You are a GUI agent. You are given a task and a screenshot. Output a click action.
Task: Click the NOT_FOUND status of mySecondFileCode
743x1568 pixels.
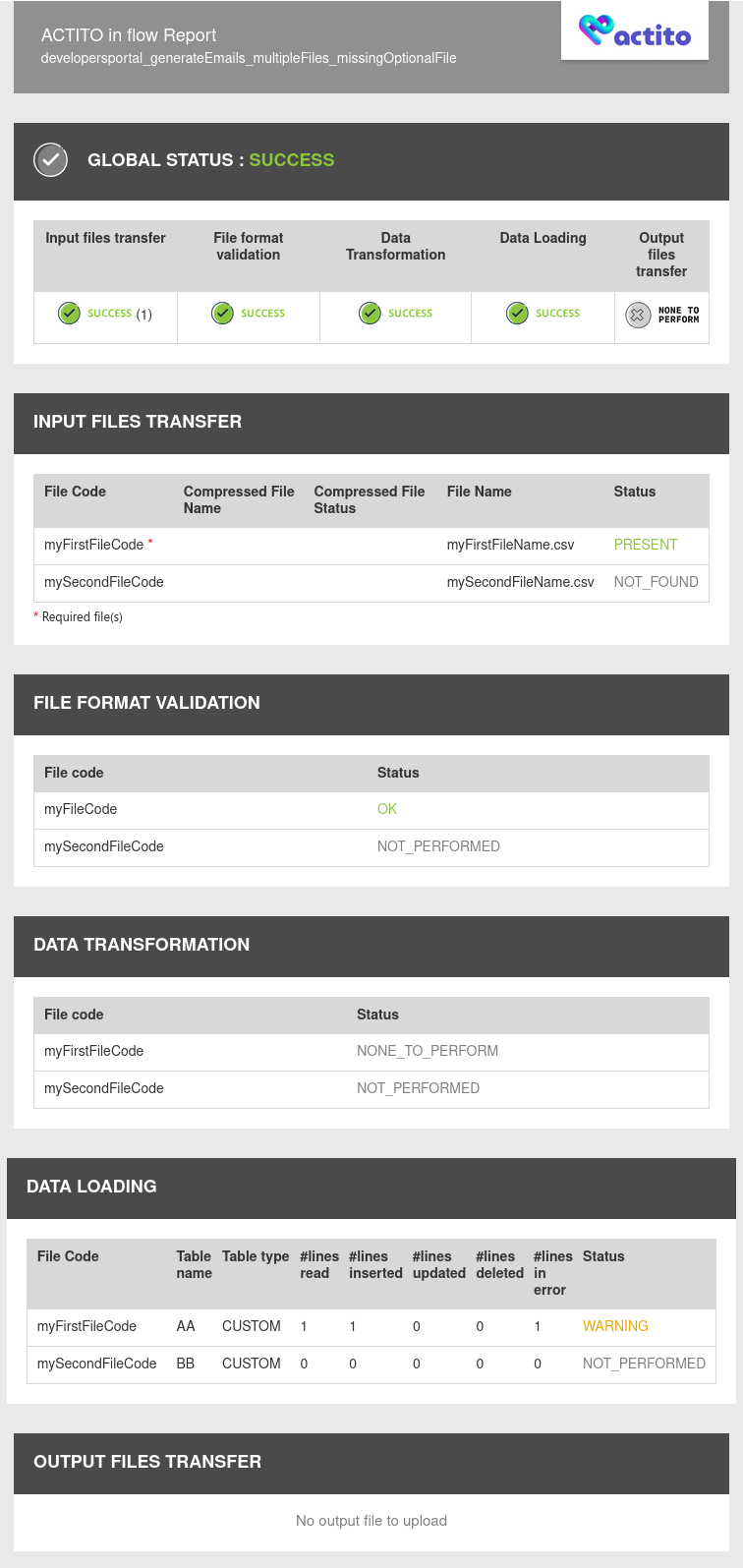coord(656,582)
